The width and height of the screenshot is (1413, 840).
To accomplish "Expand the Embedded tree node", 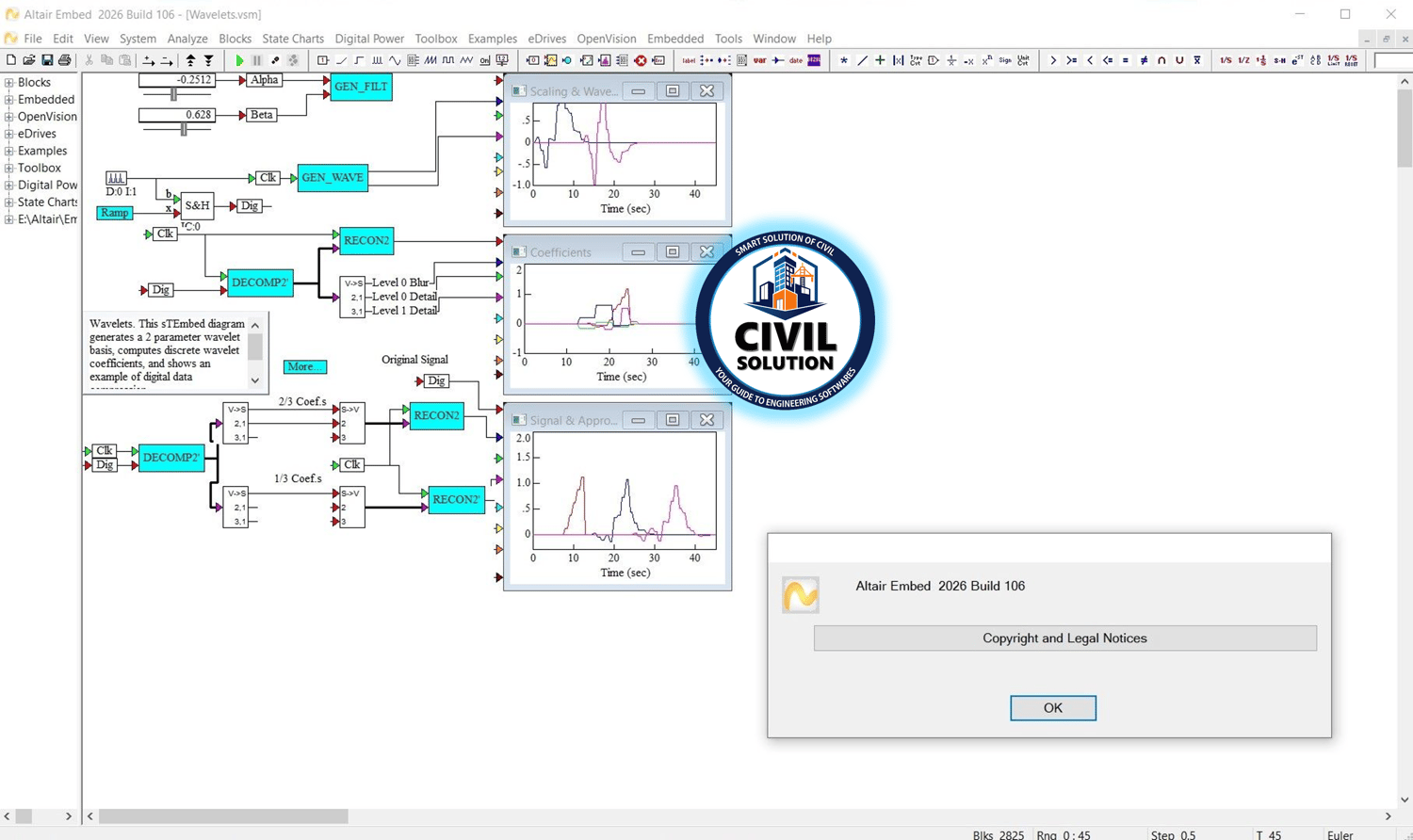I will click(x=9, y=100).
